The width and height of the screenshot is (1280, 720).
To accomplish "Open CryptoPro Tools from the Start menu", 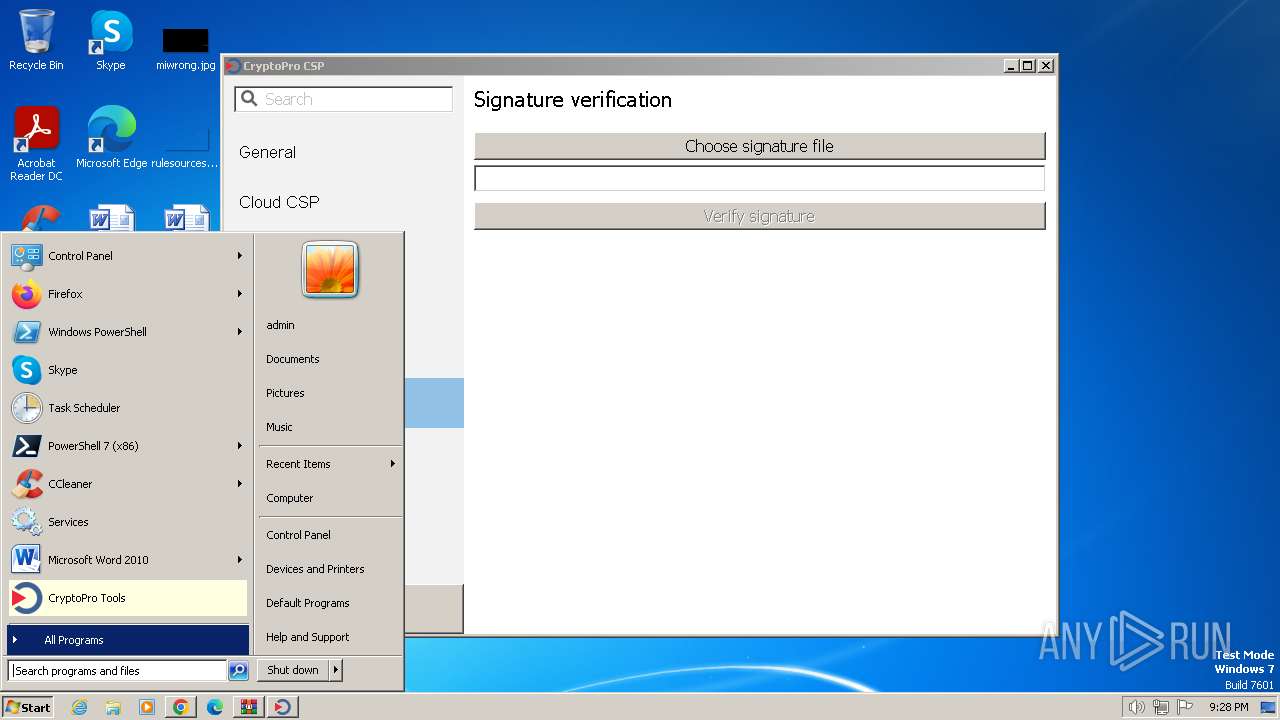I will pyautogui.click(x=128, y=598).
